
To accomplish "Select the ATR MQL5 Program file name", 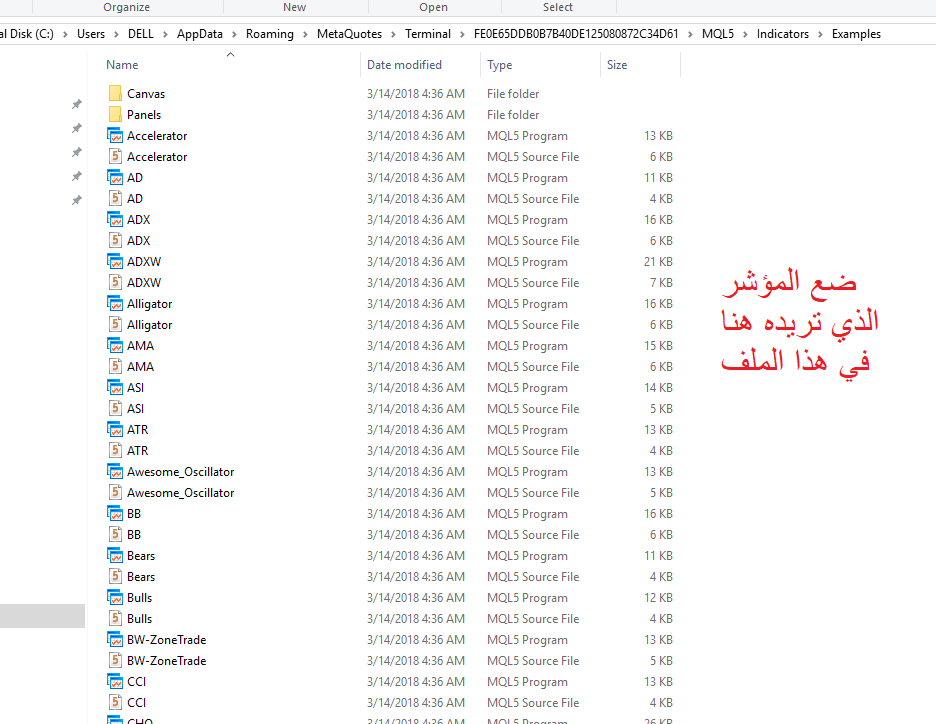I will pyautogui.click(x=137, y=430).
